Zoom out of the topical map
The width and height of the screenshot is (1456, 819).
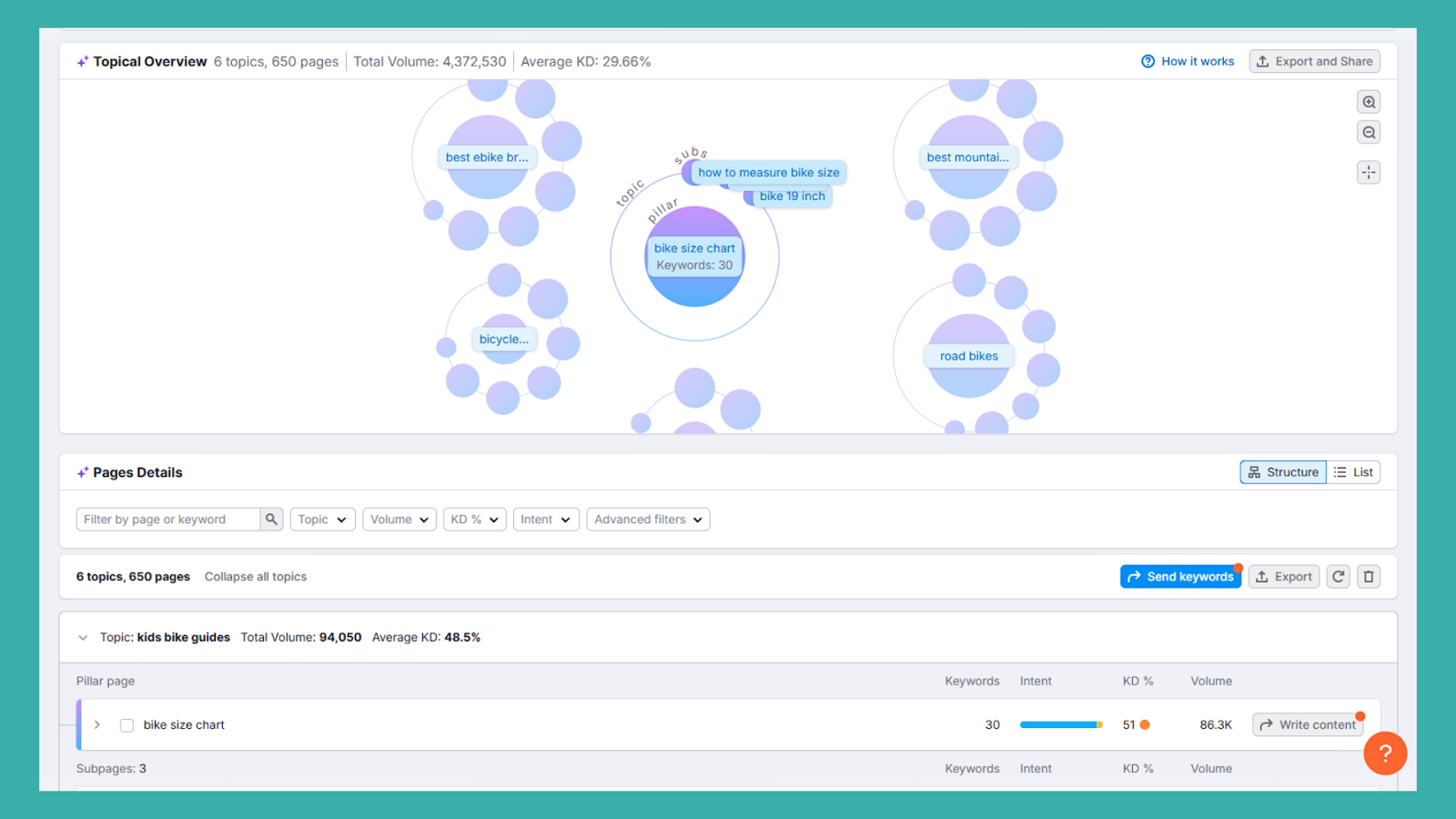click(1369, 132)
